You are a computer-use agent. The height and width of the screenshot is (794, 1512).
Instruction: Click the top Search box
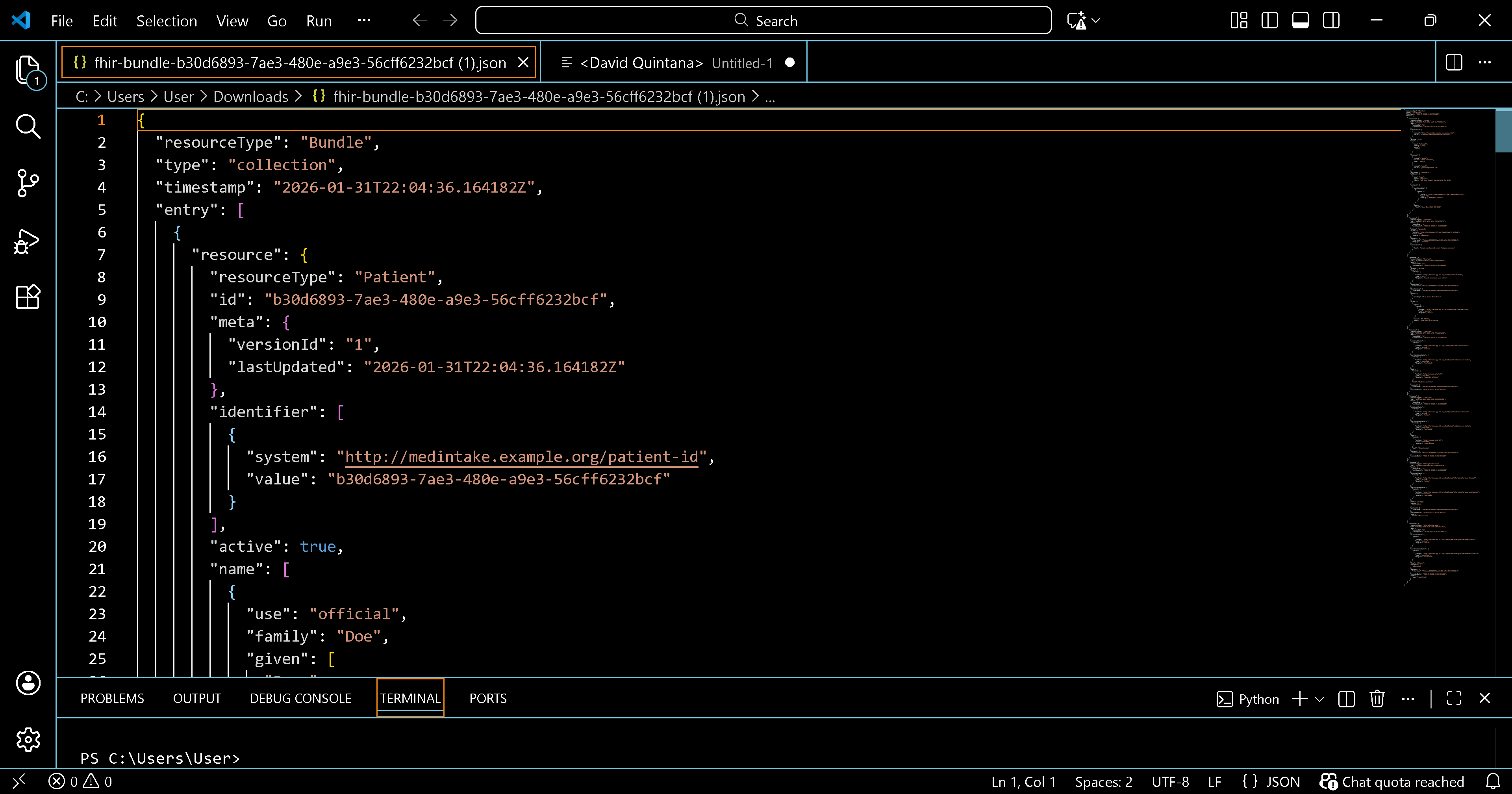pyautogui.click(x=763, y=20)
